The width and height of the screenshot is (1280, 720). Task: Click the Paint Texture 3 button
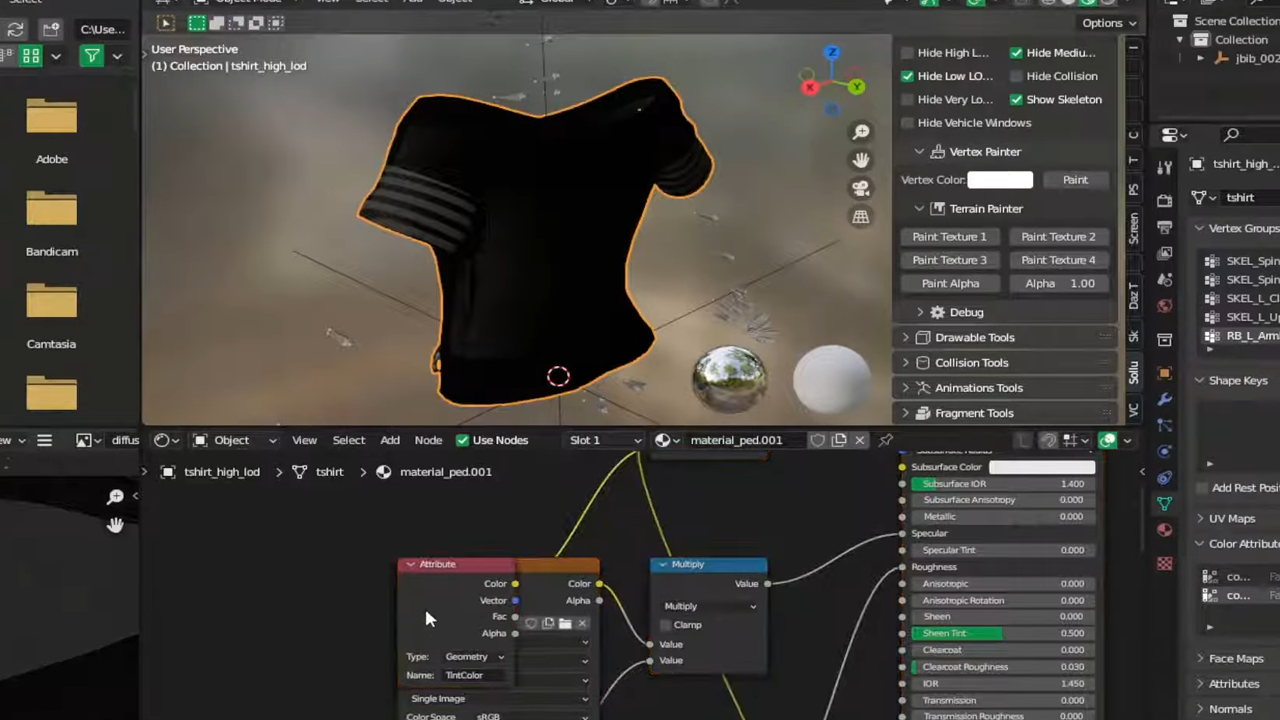pyautogui.click(x=949, y=260)
